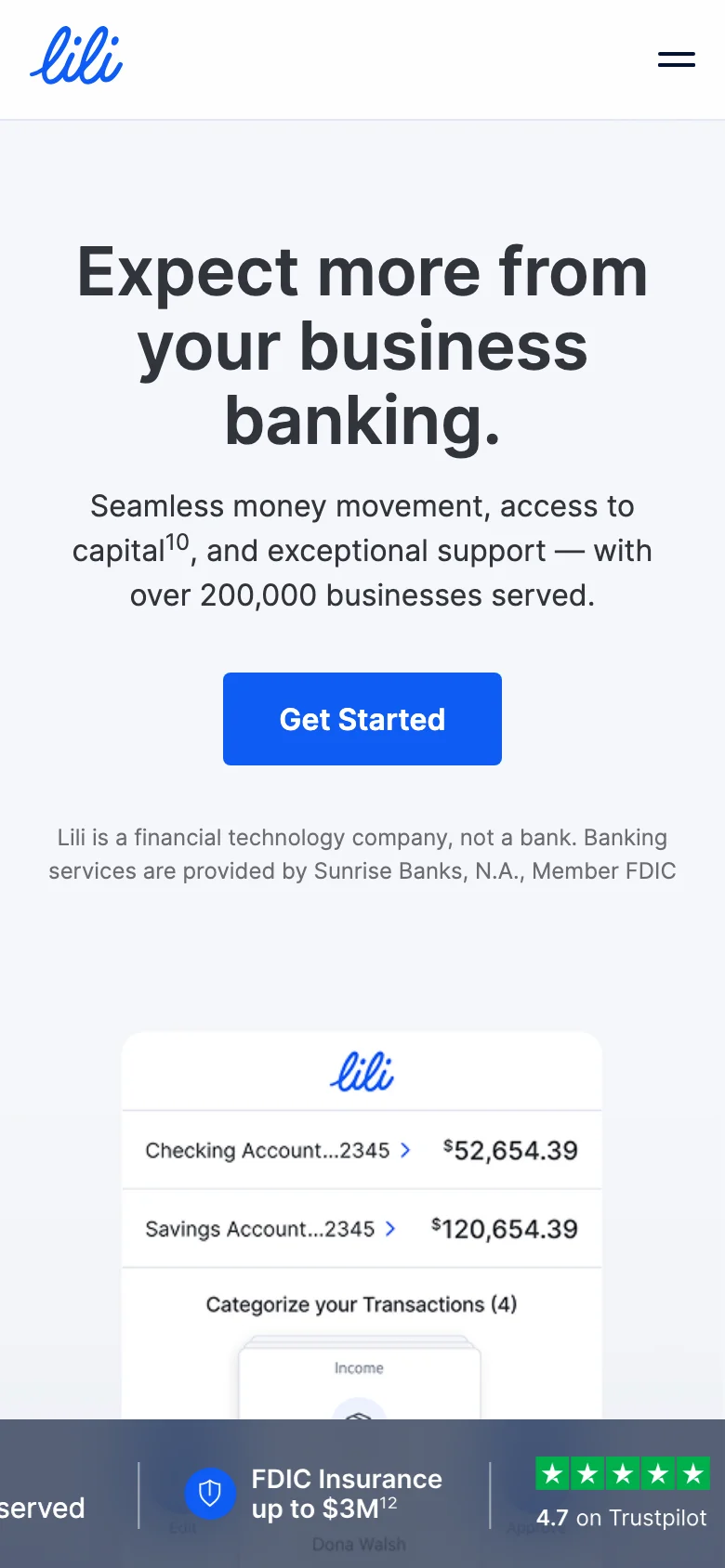This screenshot has height=1568, width=725.
Task: Open the hamburger navigation menu
Action: coord(676,59)
